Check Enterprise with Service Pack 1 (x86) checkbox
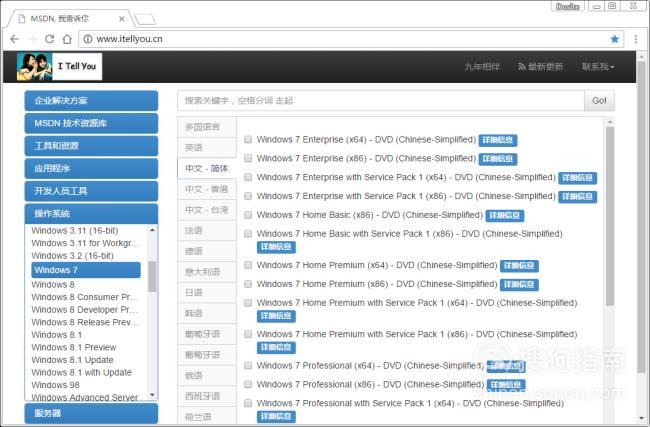 point(248,196)
